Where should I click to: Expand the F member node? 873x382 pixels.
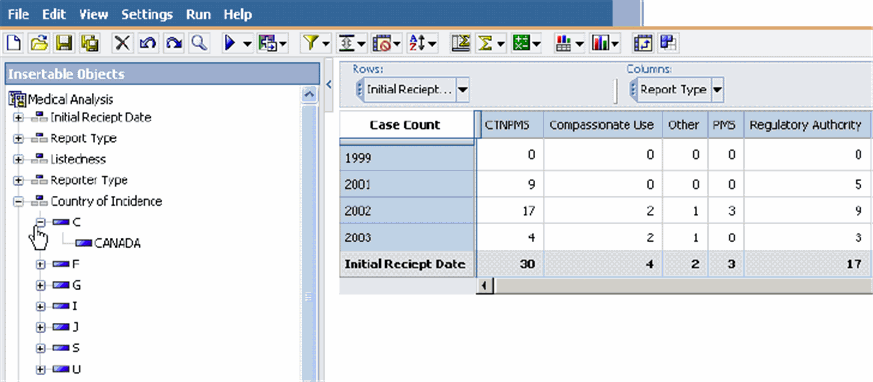40,265
